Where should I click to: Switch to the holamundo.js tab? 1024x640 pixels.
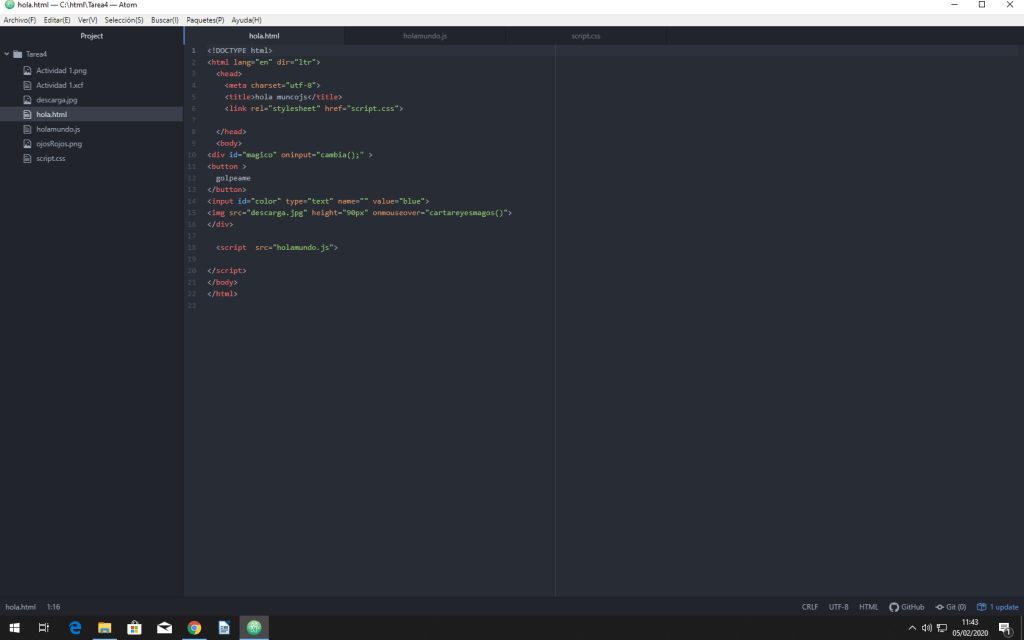(425, 36)
